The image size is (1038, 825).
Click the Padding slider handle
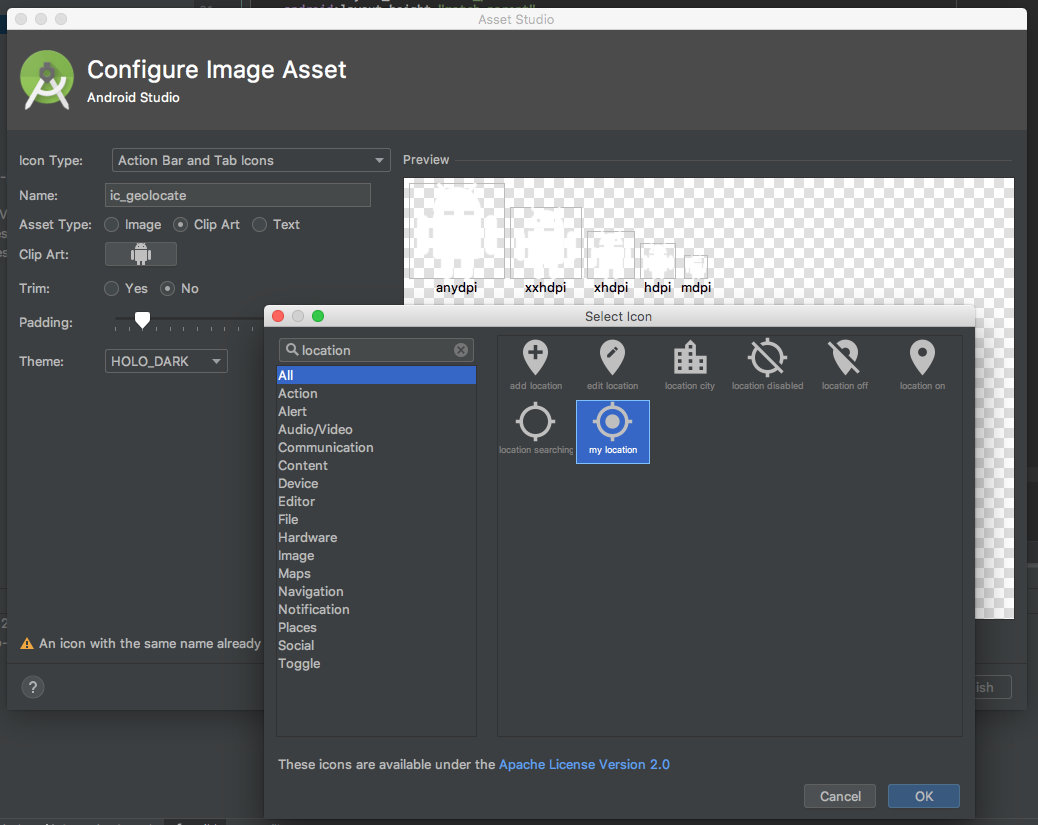[143, 320]
